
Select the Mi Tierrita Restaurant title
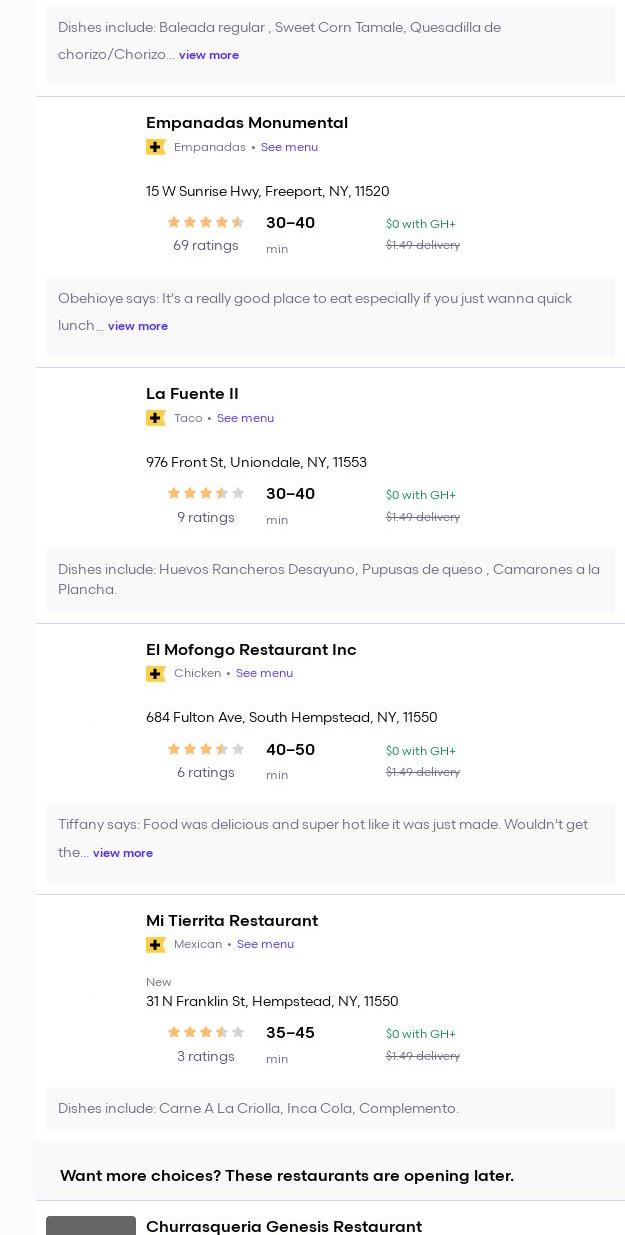(232, 921)
